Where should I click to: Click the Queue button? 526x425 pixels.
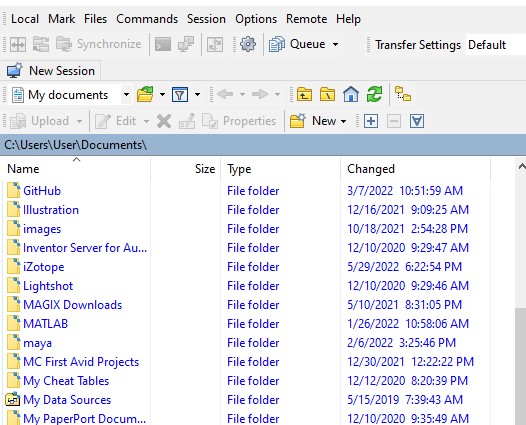coord(297,44)
